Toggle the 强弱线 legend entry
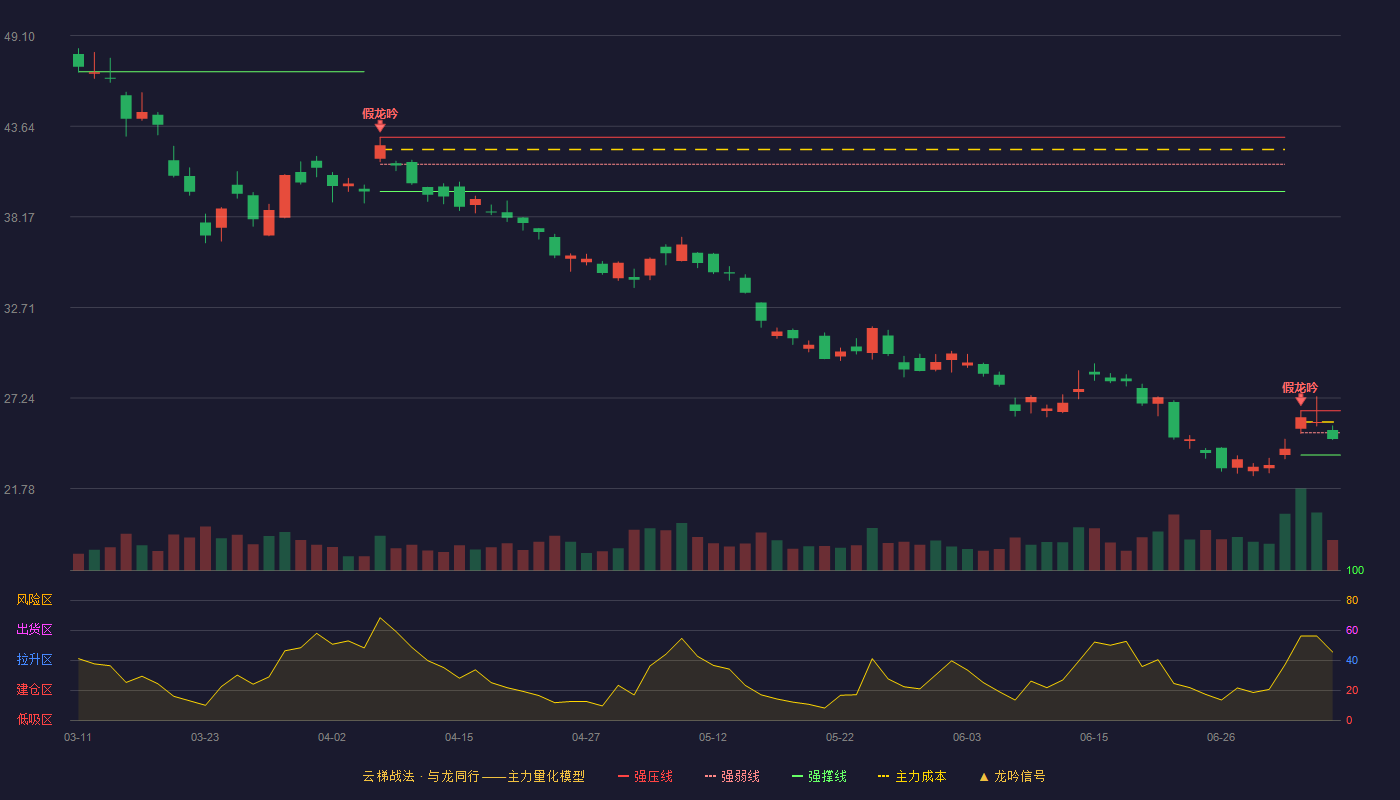Image resolution: width=1400 pixels, height=800 pixels. [732, 776]
